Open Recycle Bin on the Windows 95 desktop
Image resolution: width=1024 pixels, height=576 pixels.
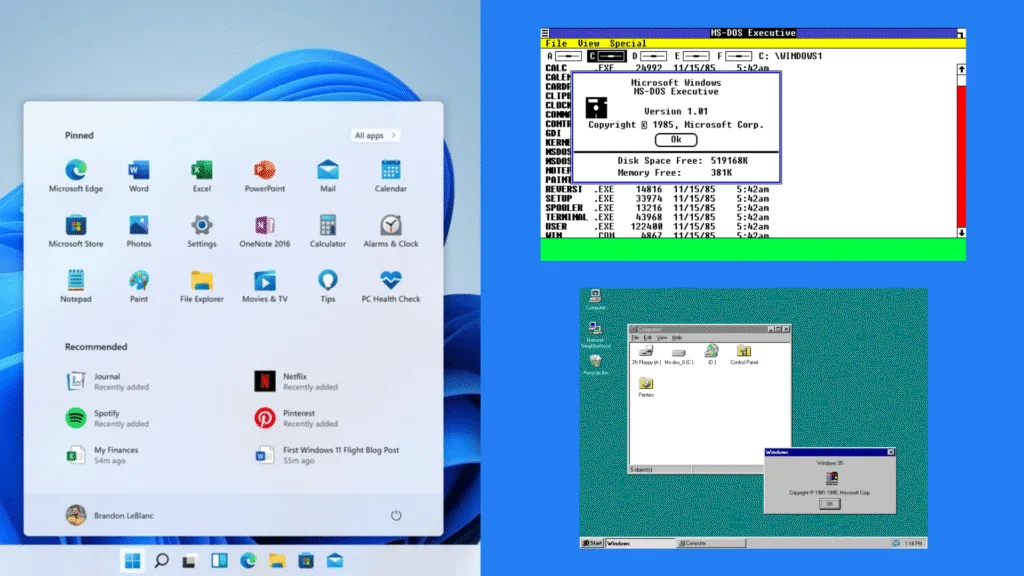594,363
